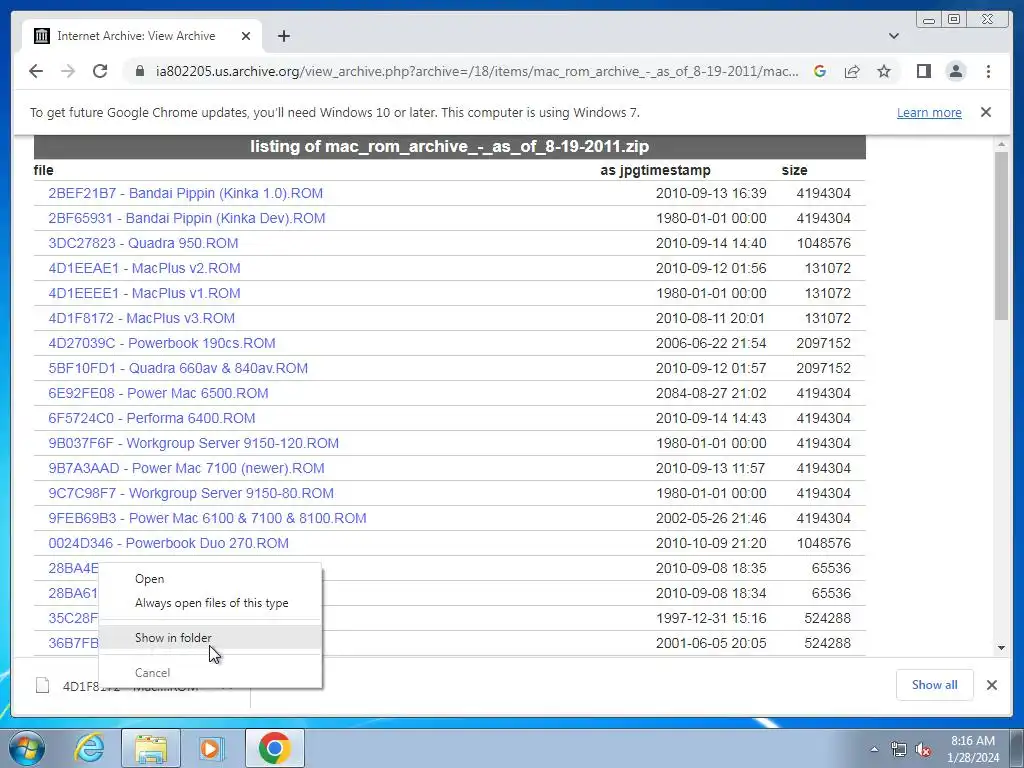
Task: Click the 'size' column header text
Action: pyautogui.click(x=794, y=170)
